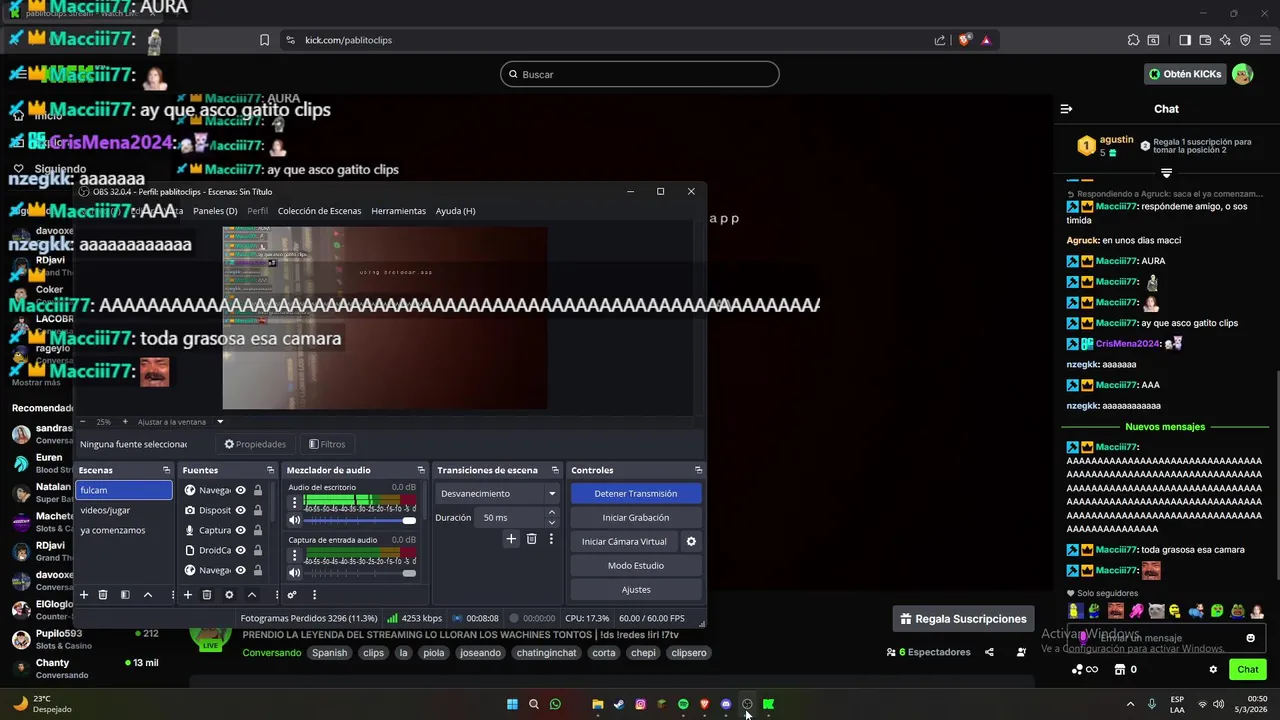Open Paneles (D) menu in OBS

(x=215, y=211)
